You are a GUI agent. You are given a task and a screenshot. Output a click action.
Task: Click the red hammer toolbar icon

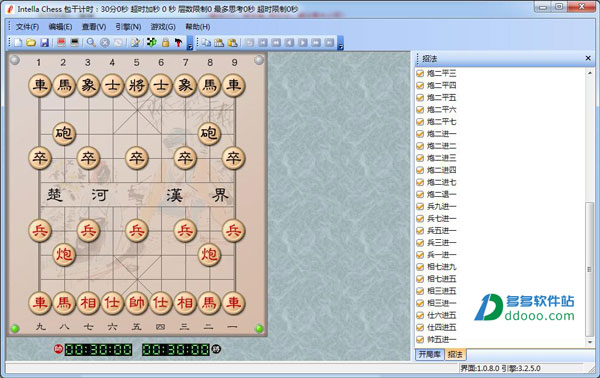click(x=179, y=42)
